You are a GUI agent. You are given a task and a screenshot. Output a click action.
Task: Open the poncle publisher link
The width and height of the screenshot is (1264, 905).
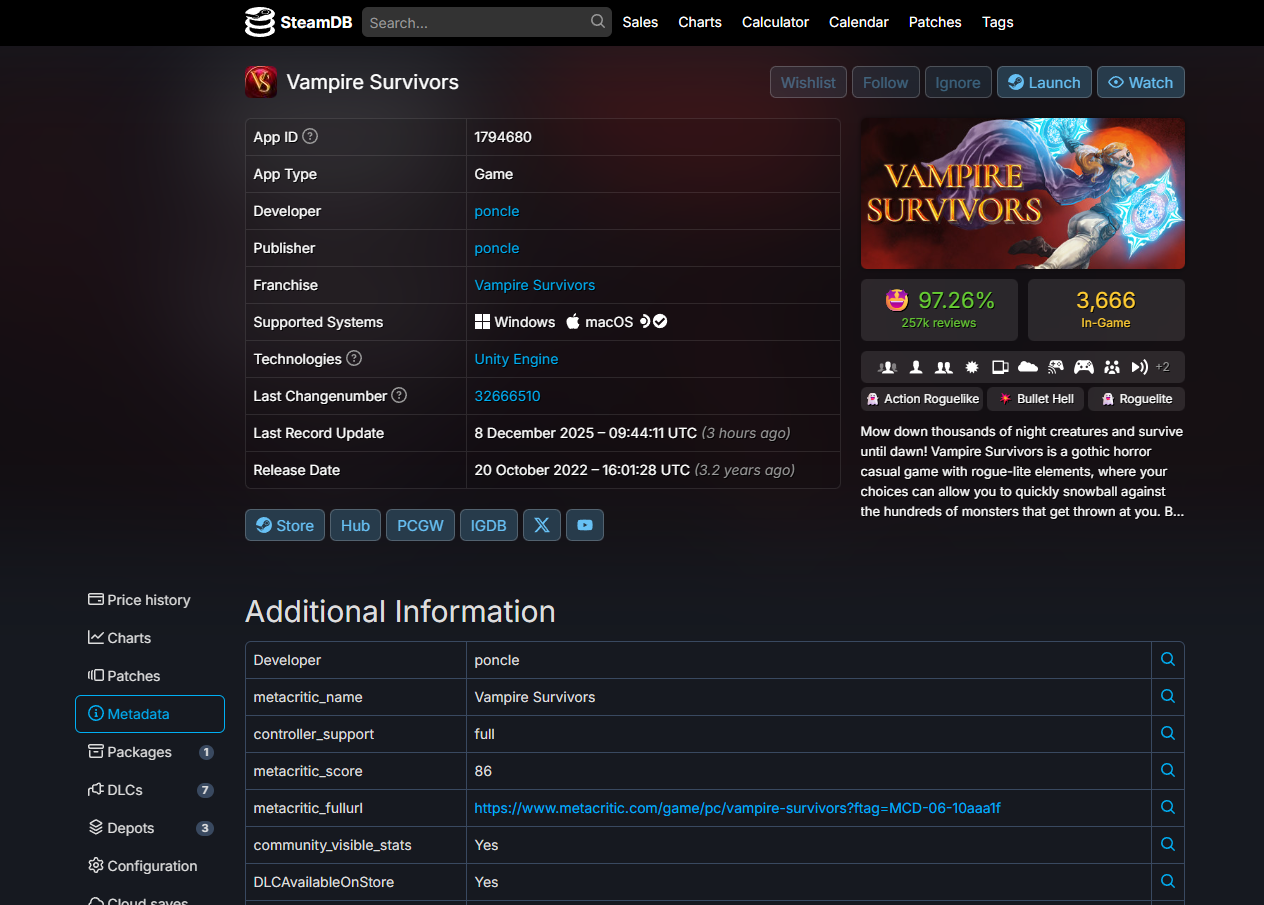click(497, 248)
